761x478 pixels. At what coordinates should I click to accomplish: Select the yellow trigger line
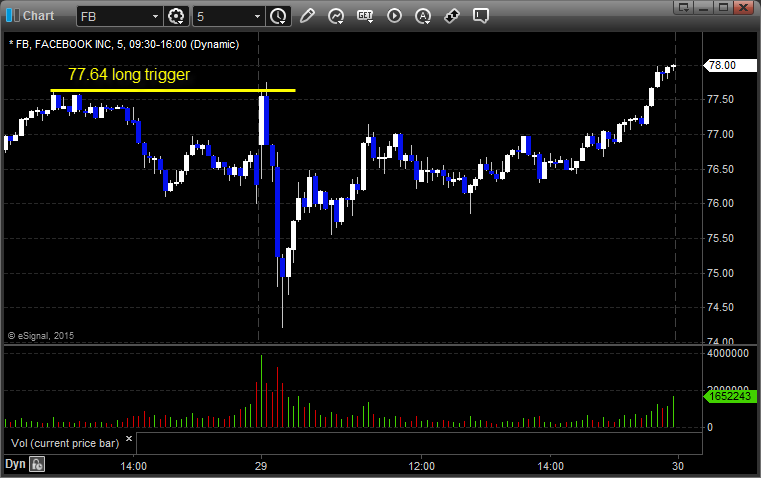(173, 90)
